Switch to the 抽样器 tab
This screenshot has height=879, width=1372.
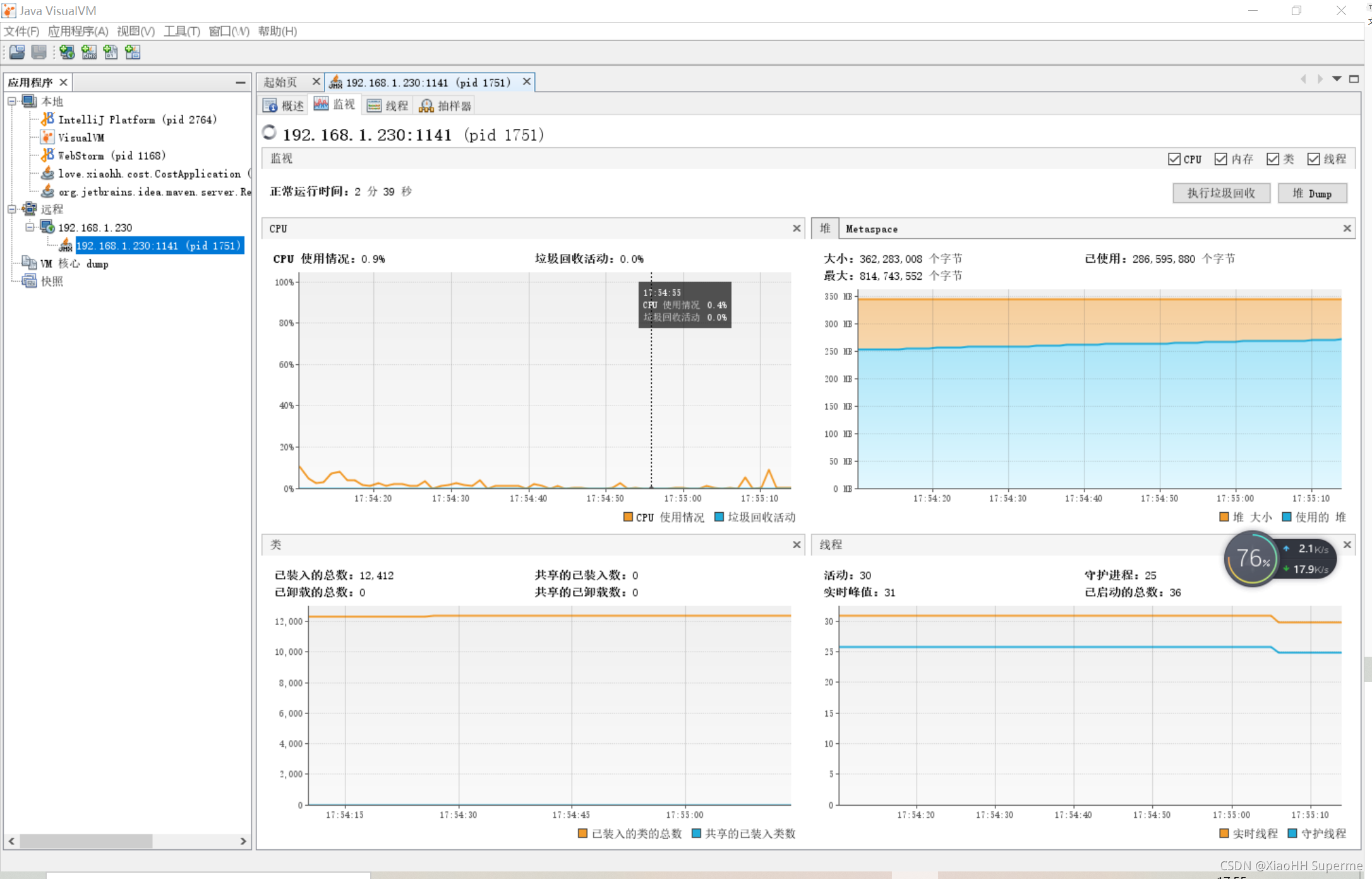click(445, 105)
